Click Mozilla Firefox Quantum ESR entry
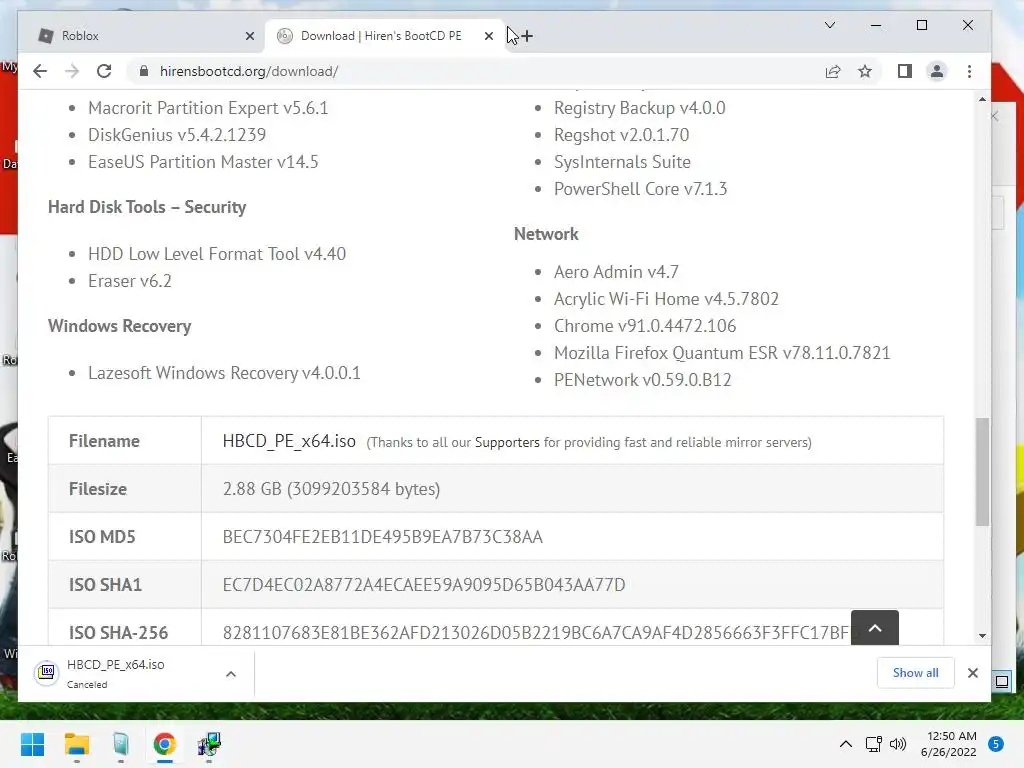 point(722,353)
